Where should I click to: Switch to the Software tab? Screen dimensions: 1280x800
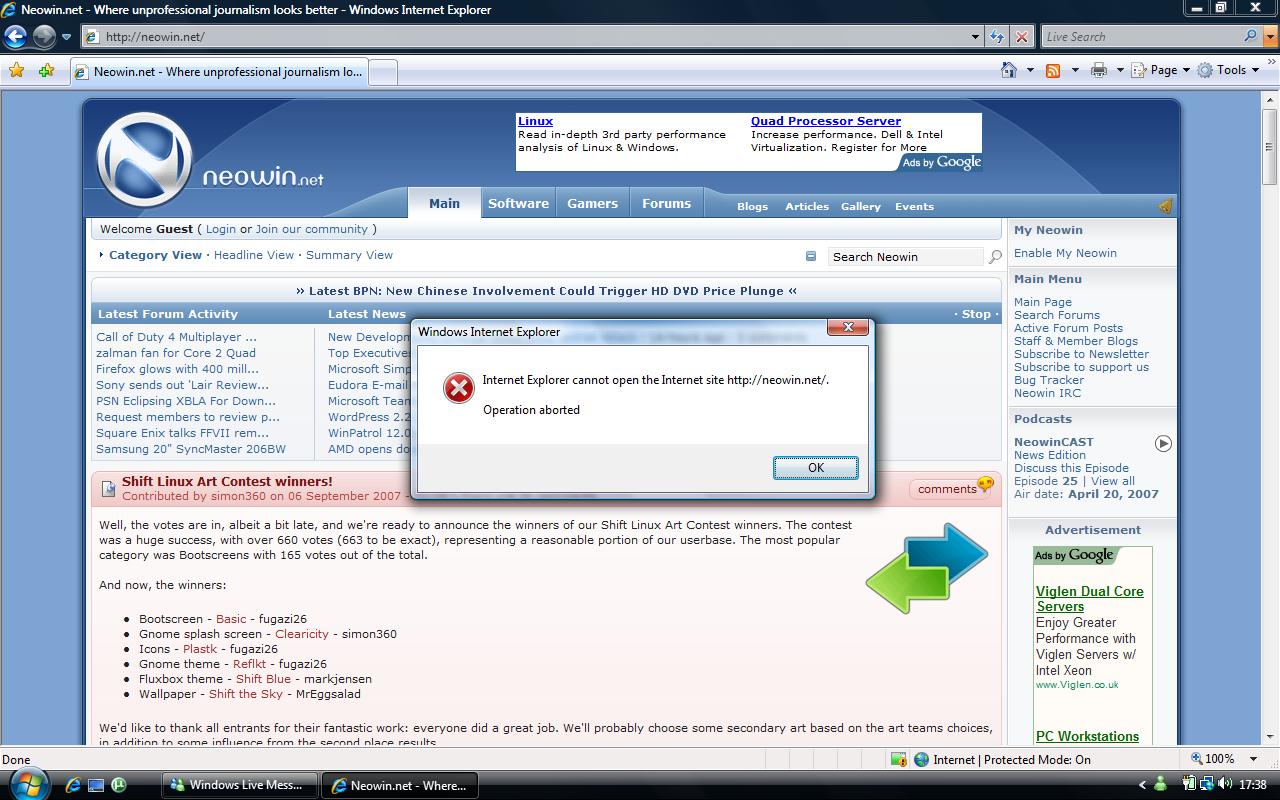coord(518,203)
